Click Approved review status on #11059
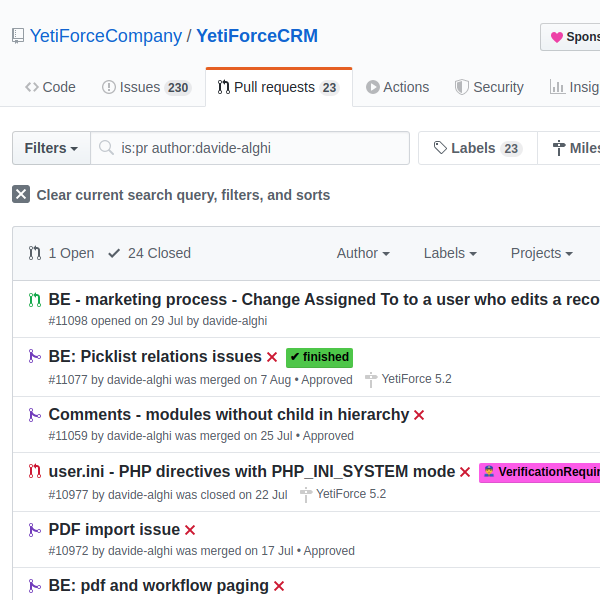Viewport: 600px width, 600px height. point(328,436)
